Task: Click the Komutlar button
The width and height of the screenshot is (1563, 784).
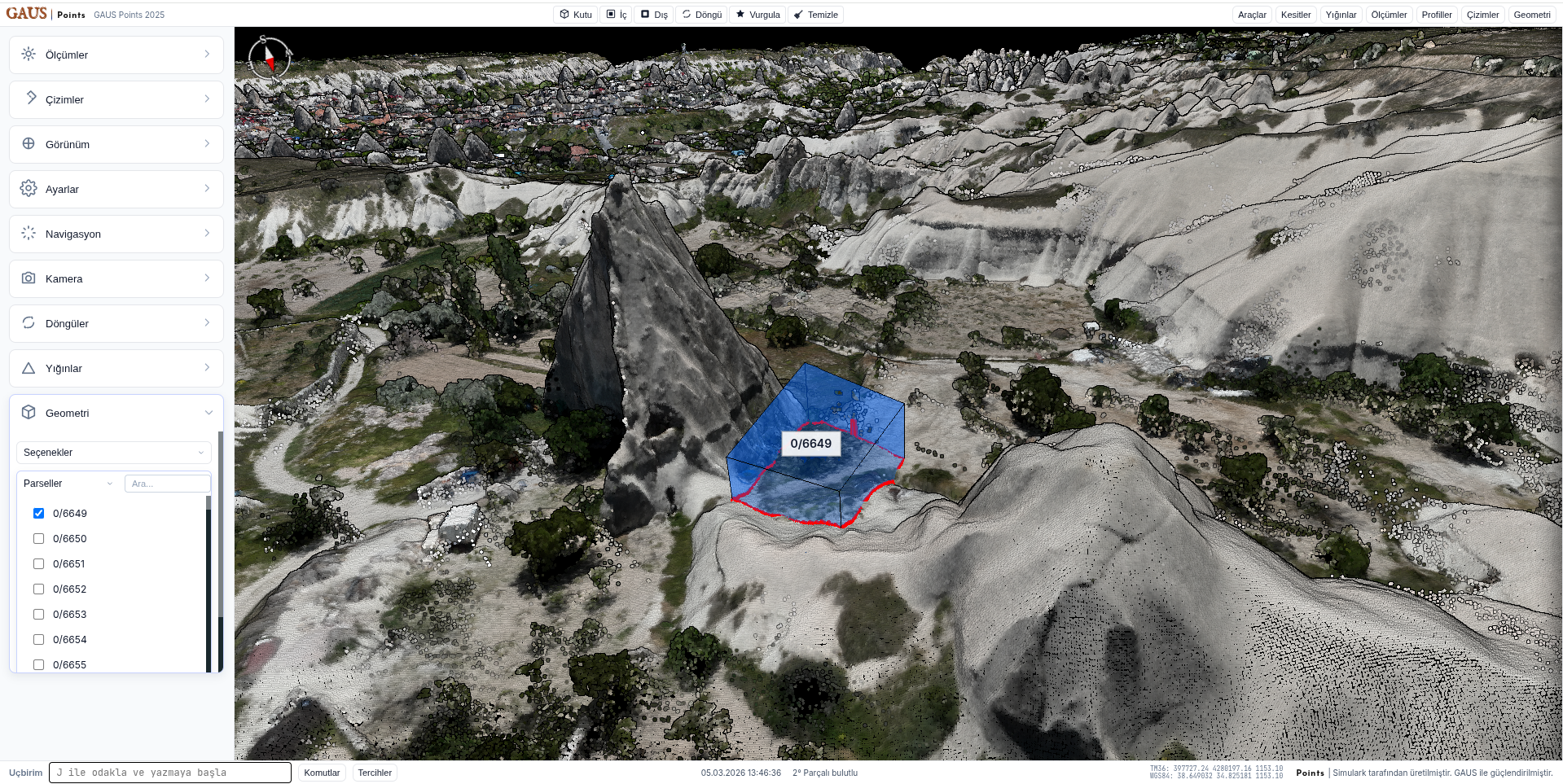Action: click(x=322, y=773)
